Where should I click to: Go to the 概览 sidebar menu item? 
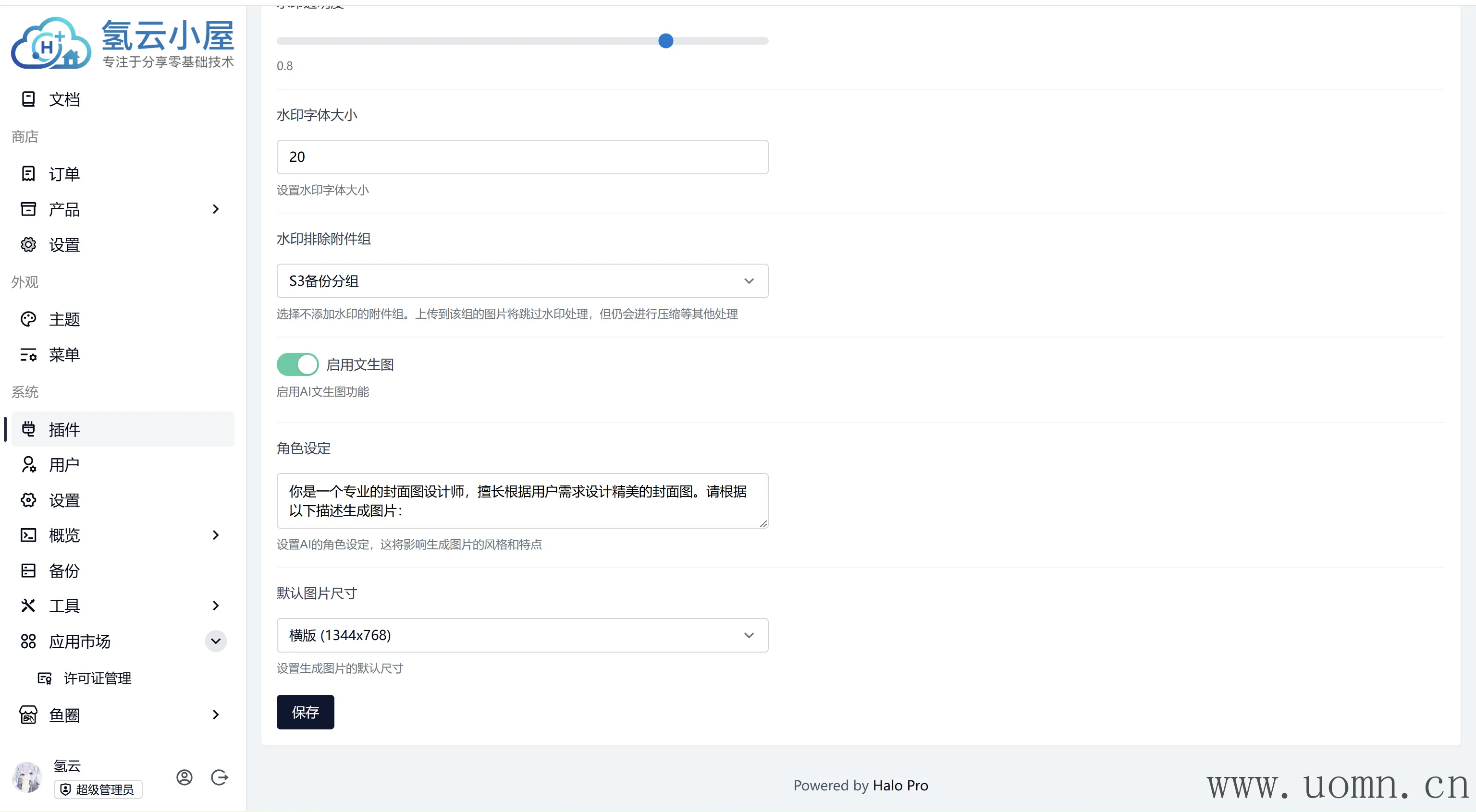coord(64,535)
